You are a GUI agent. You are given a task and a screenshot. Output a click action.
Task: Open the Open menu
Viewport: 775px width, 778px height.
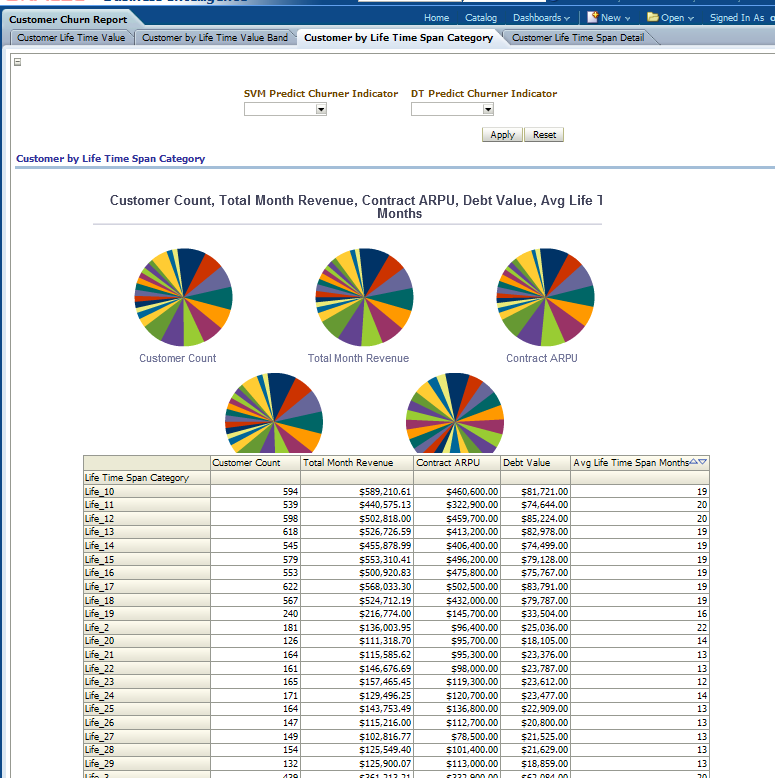pos(677,18)
